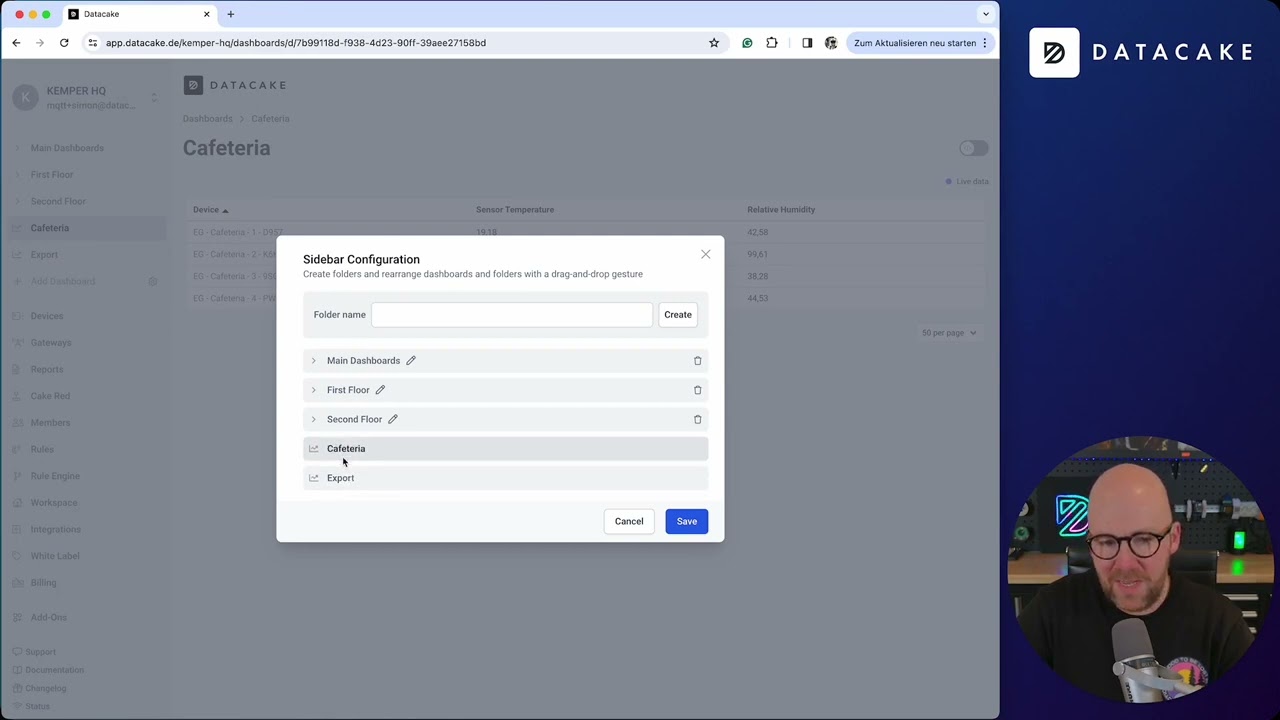Open Cake Red in the sidebar
Viewport: 1280px width, 720px height.
tap(50, 396)
